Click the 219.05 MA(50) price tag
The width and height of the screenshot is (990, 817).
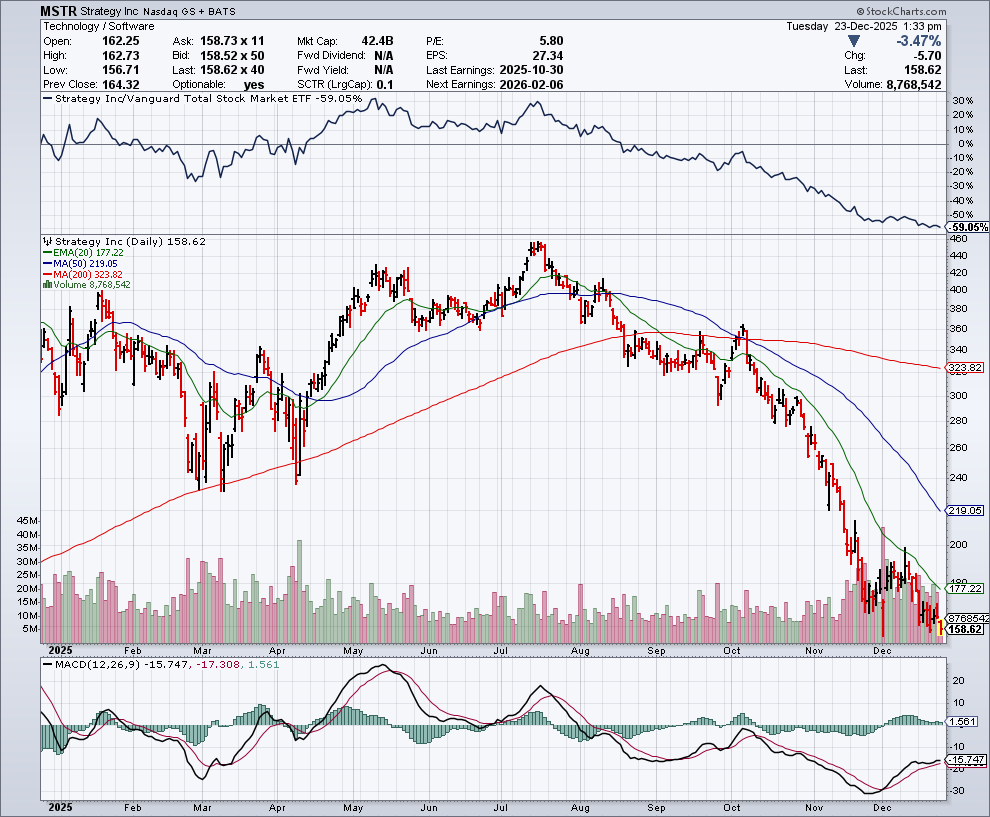click(x=966, y=510)
